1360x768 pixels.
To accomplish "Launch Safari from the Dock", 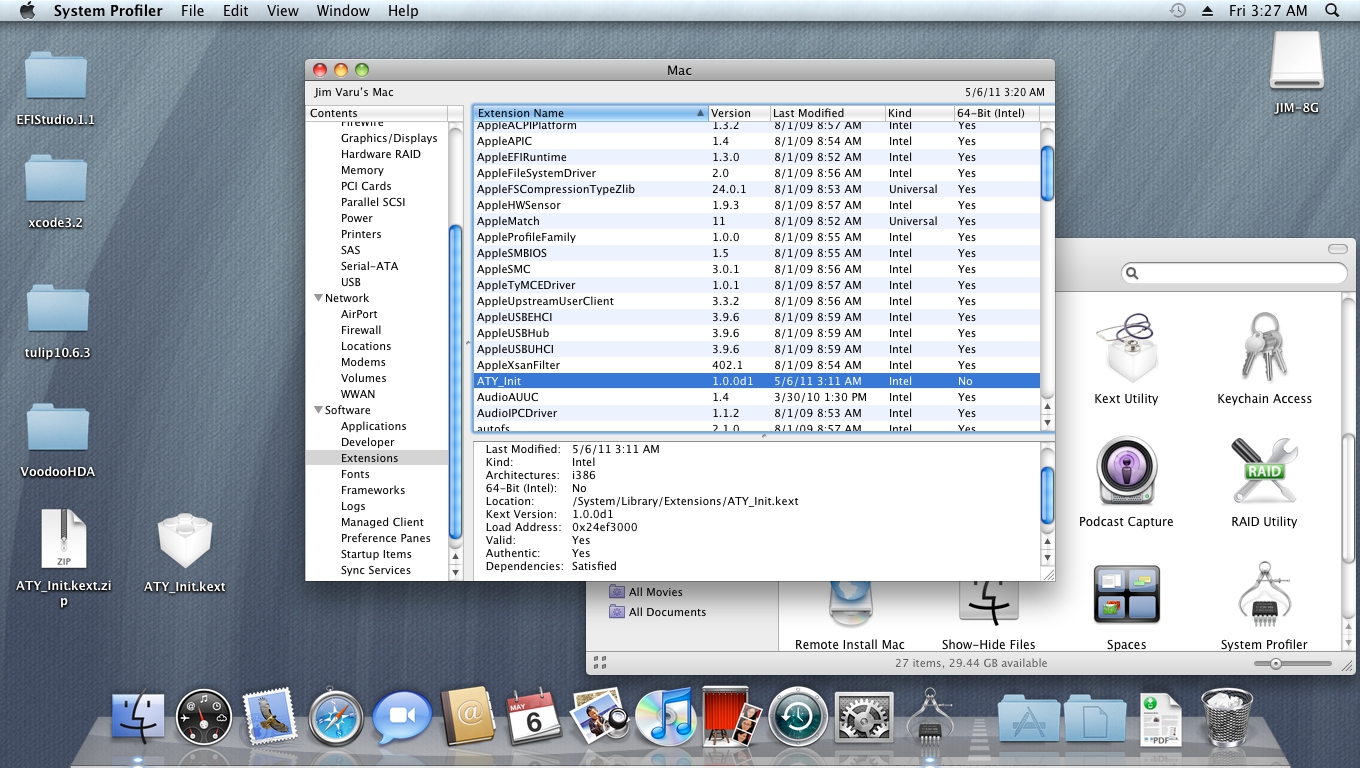I will (336, 718).
